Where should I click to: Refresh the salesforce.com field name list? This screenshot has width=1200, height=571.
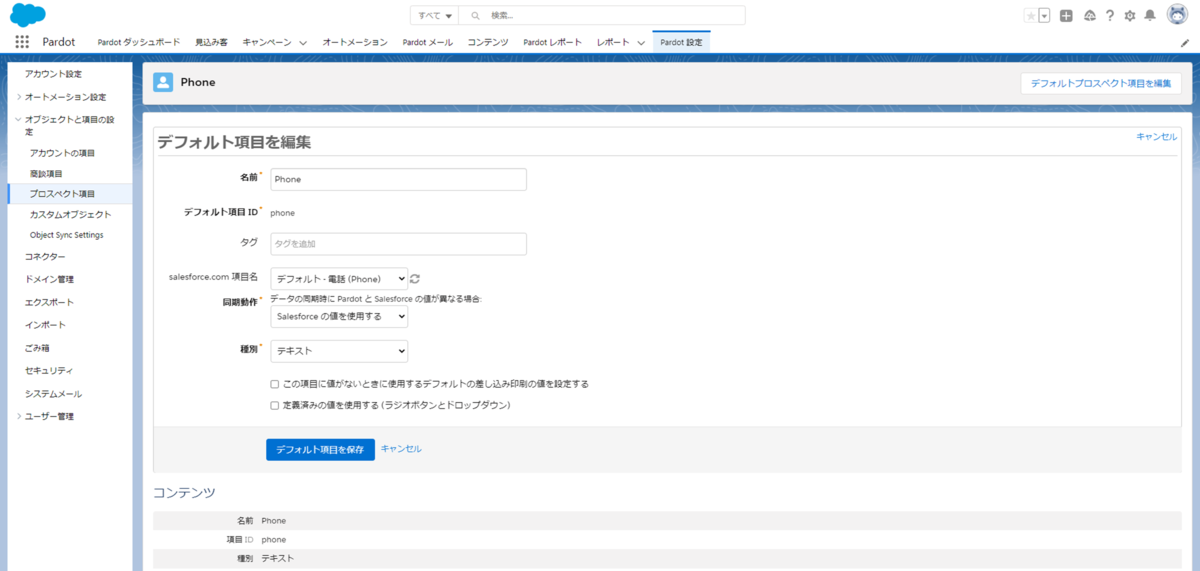(415, 279)
